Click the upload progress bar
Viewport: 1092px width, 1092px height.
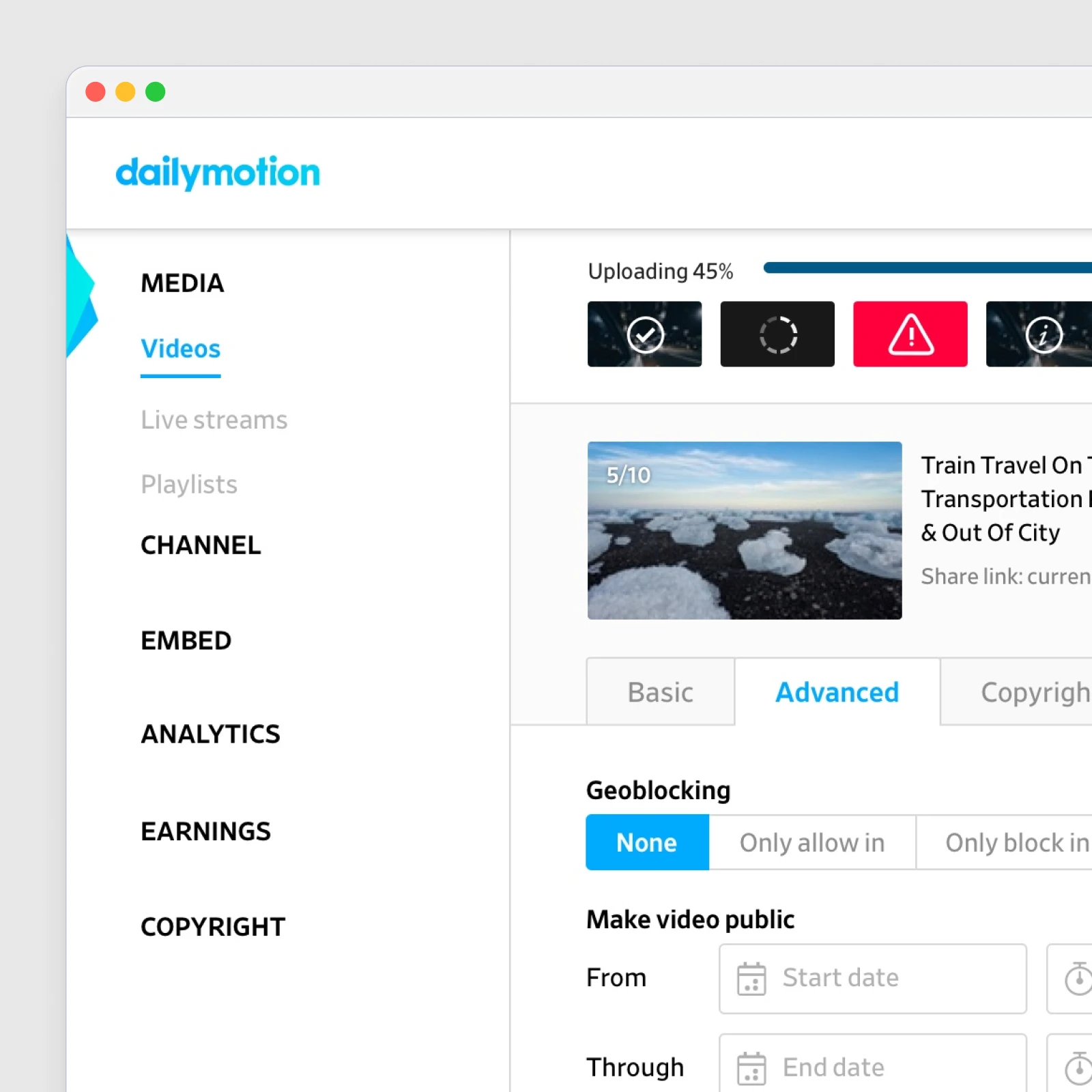pos(927,268)
